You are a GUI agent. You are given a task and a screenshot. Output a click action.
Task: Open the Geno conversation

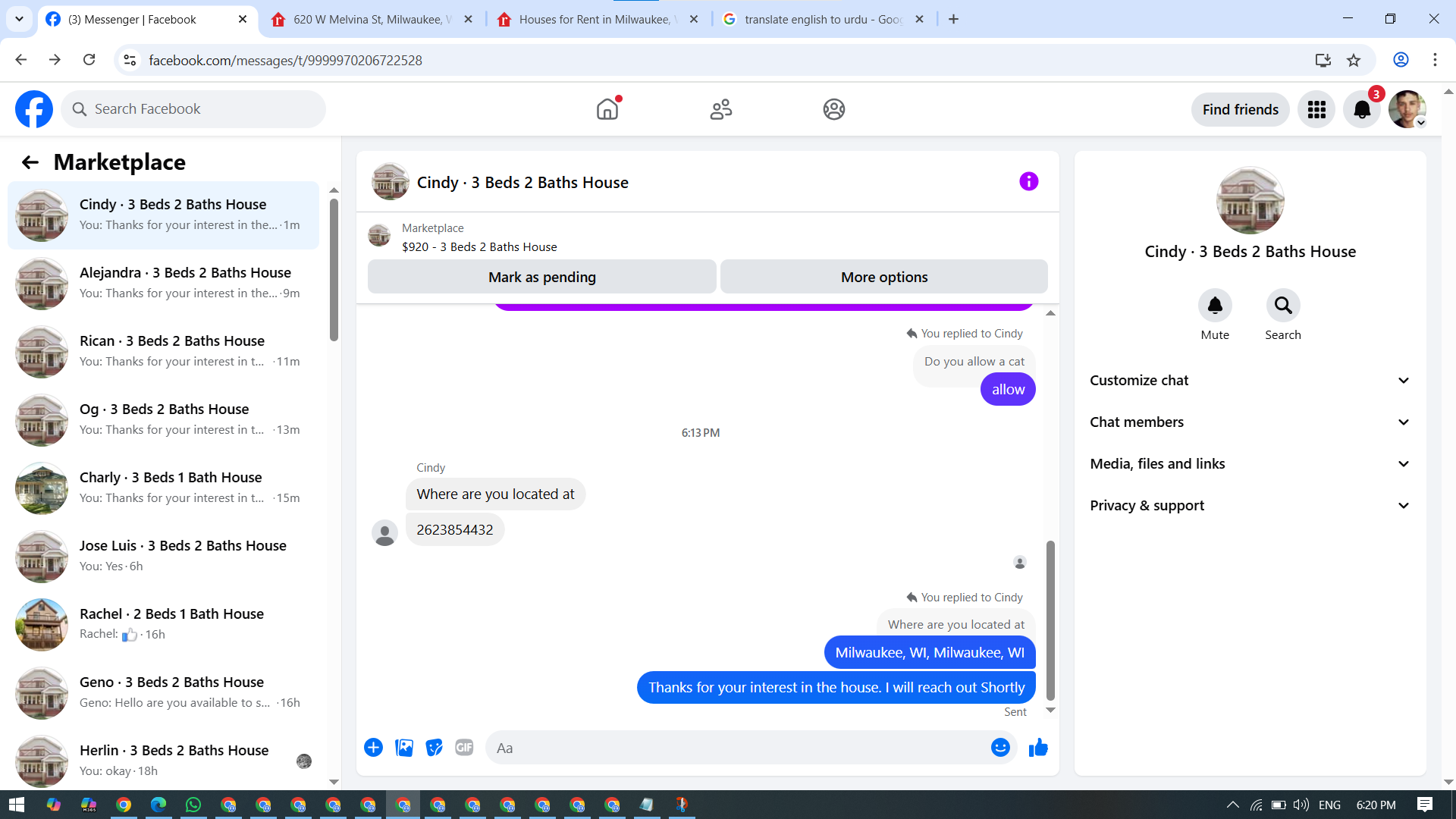point(163,693)
